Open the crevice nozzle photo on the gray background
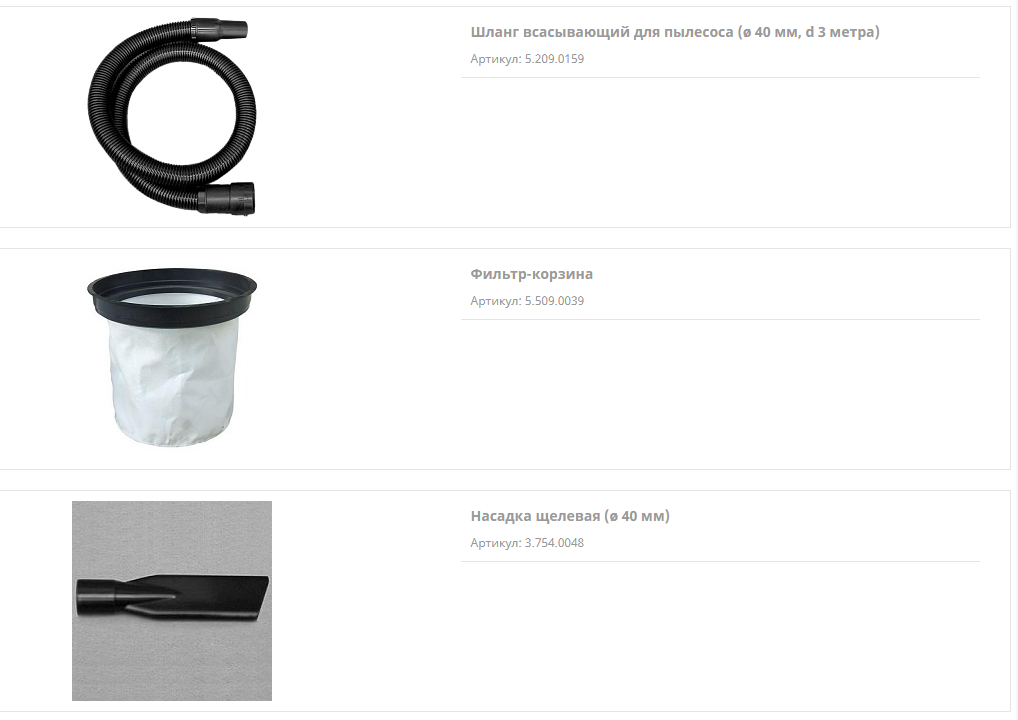 [x=172, y=601]
